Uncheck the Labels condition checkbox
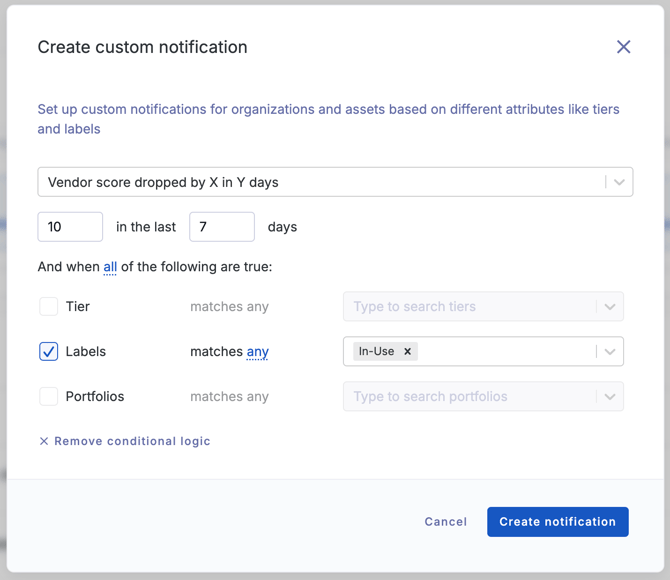This screenshot has height=580, width=670. tap(48, 352)
